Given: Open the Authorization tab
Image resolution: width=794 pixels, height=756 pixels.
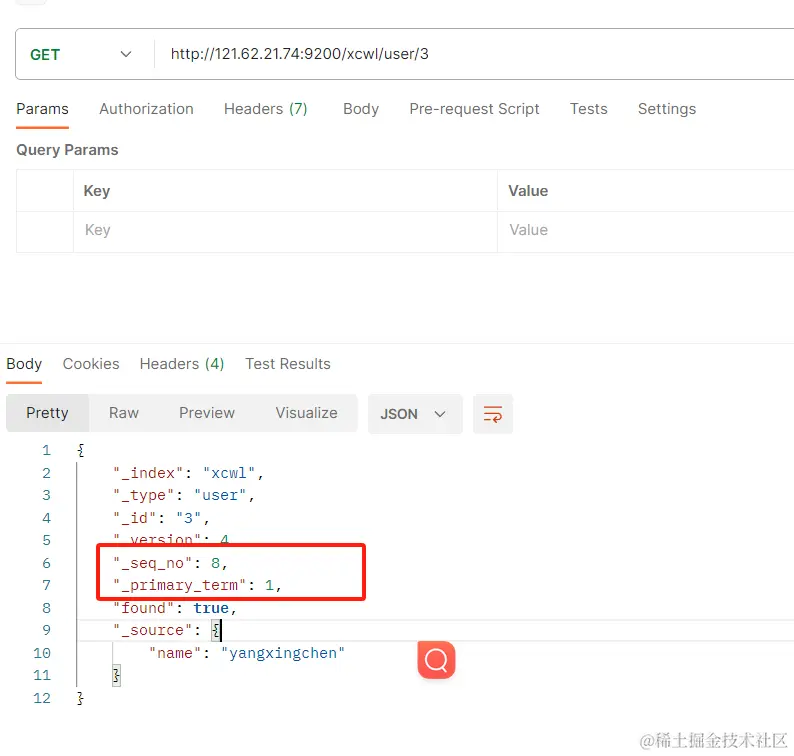Looking at the screenshot, I should [146, 109].
